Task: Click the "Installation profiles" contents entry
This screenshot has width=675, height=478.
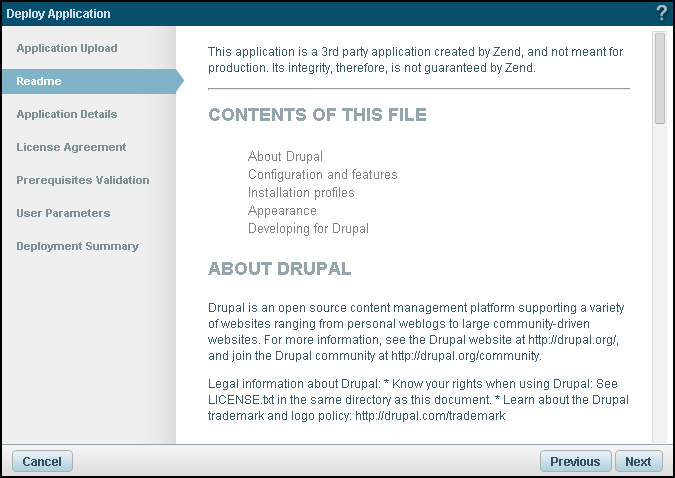Action: (301, 192)
